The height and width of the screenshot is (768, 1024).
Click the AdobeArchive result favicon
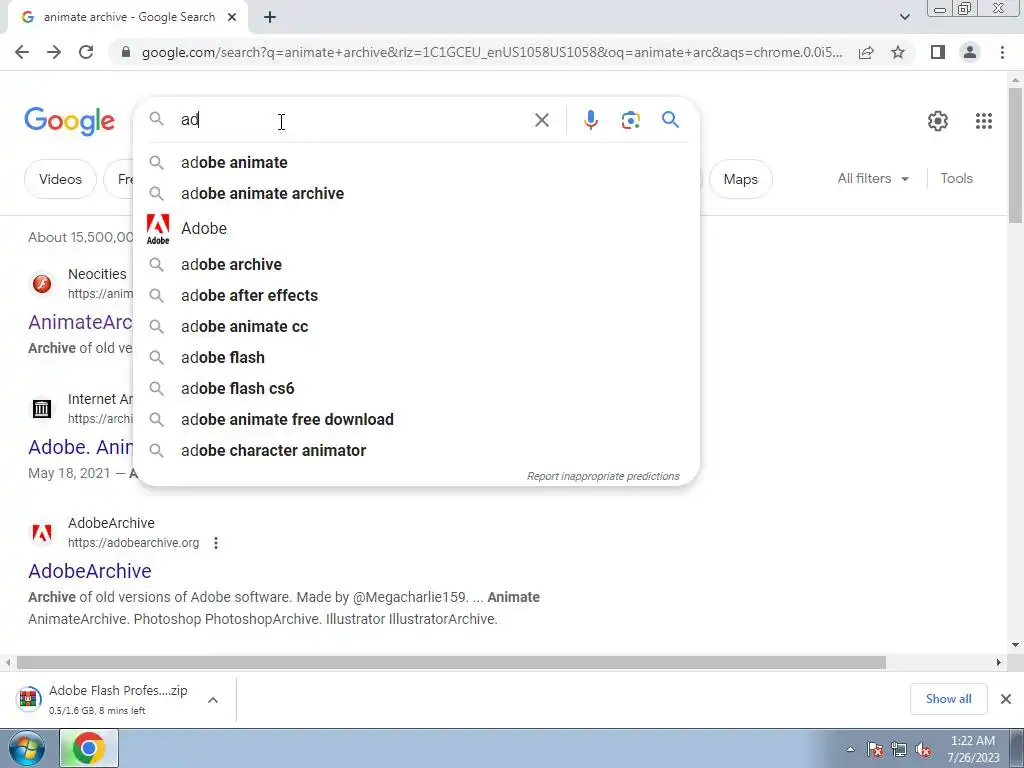[42, 533]
